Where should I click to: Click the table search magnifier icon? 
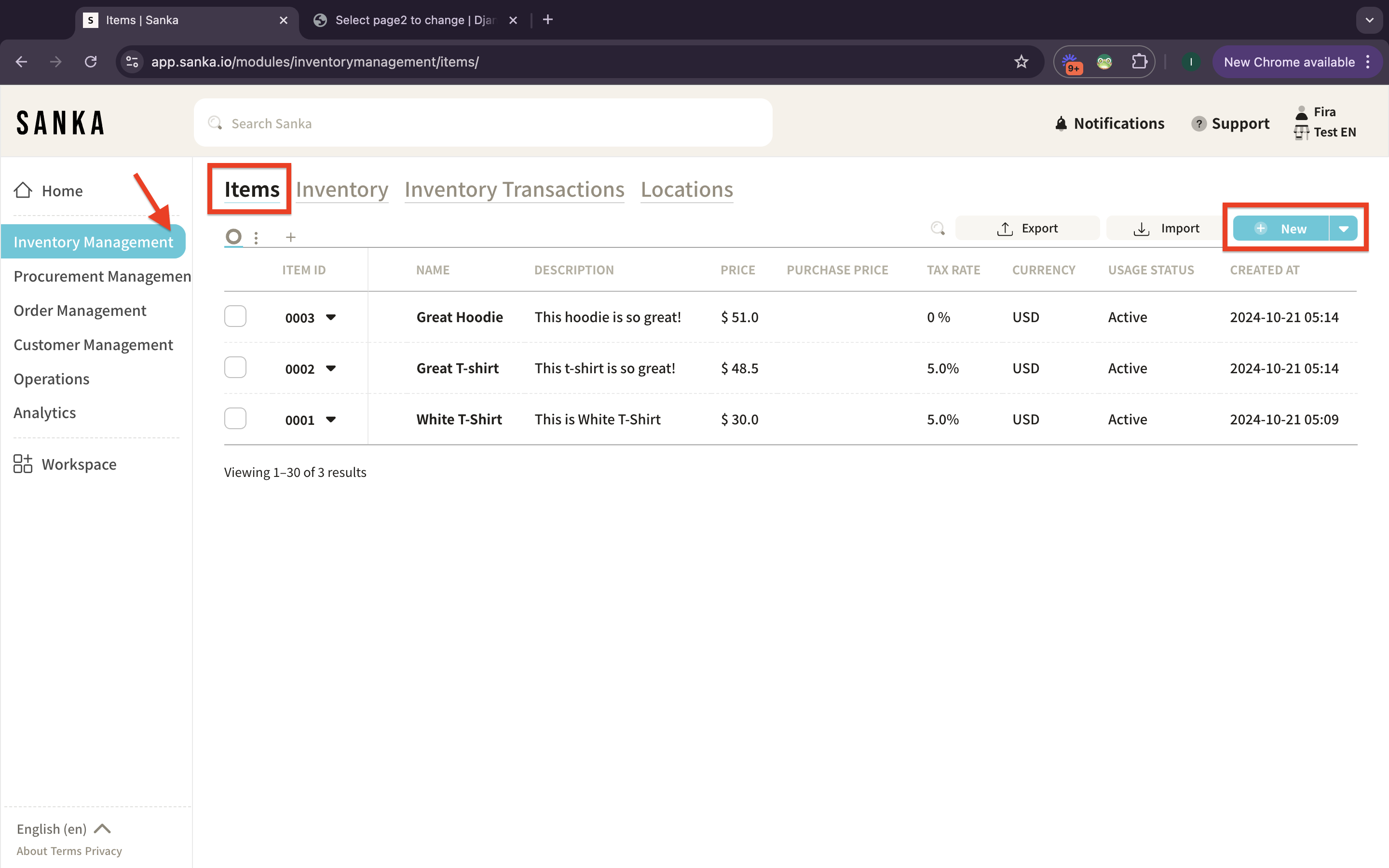coord(937,229)
